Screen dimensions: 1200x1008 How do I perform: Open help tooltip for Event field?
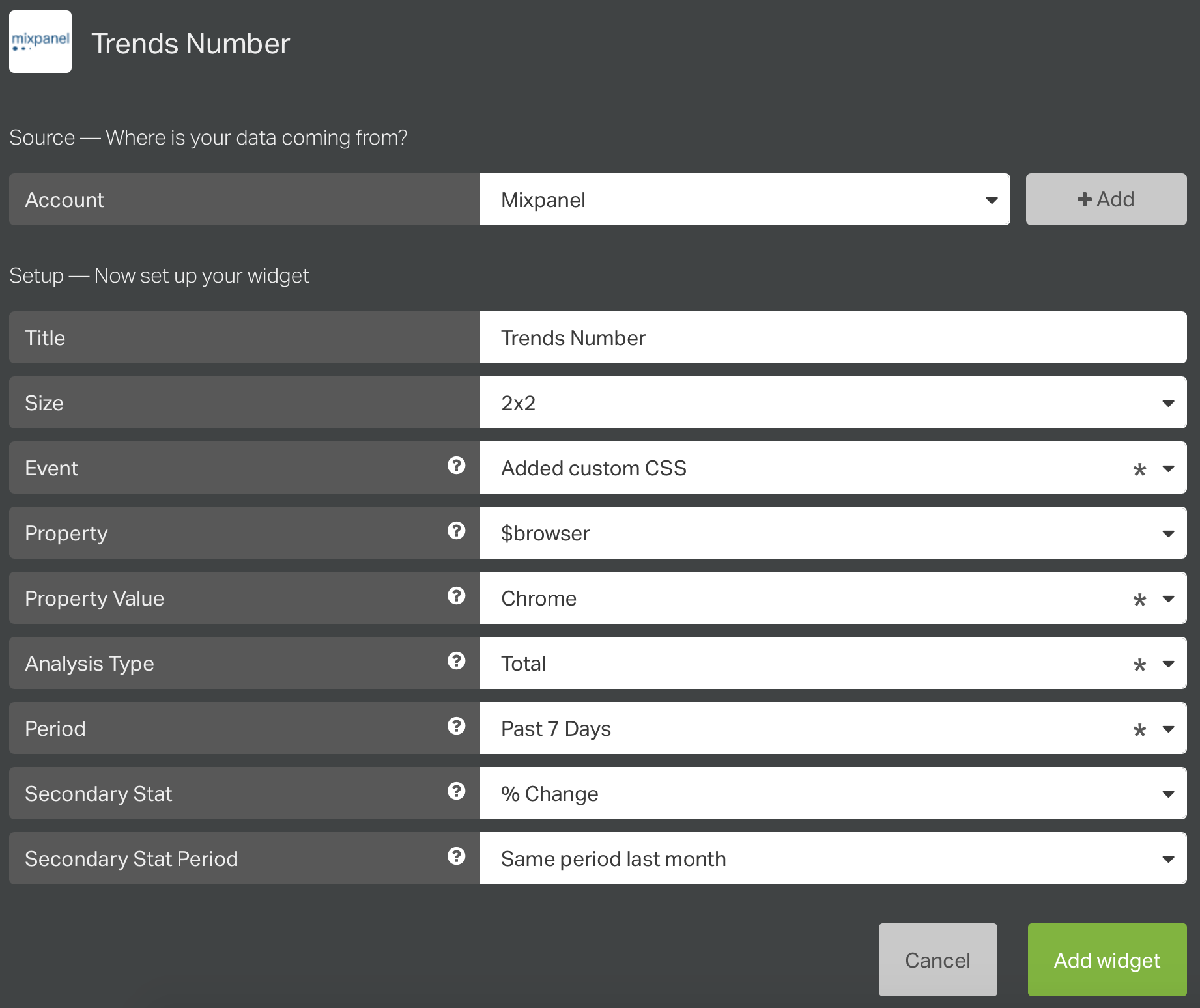tap(456, 466)
